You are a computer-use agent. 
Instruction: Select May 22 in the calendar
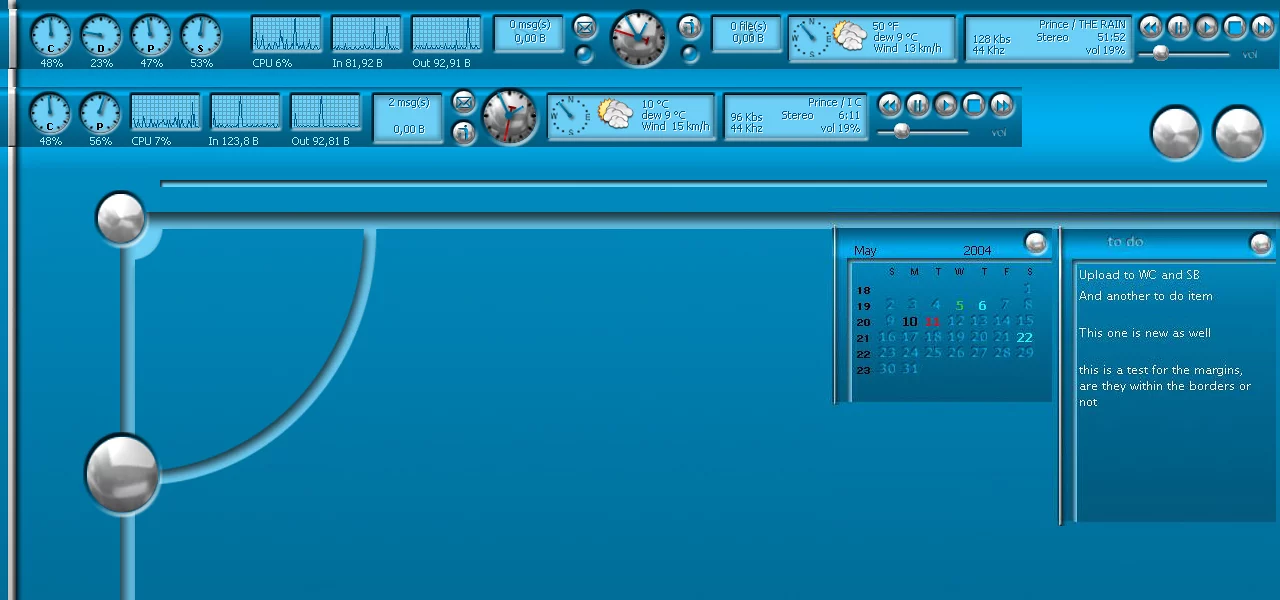click(1024, 337)
